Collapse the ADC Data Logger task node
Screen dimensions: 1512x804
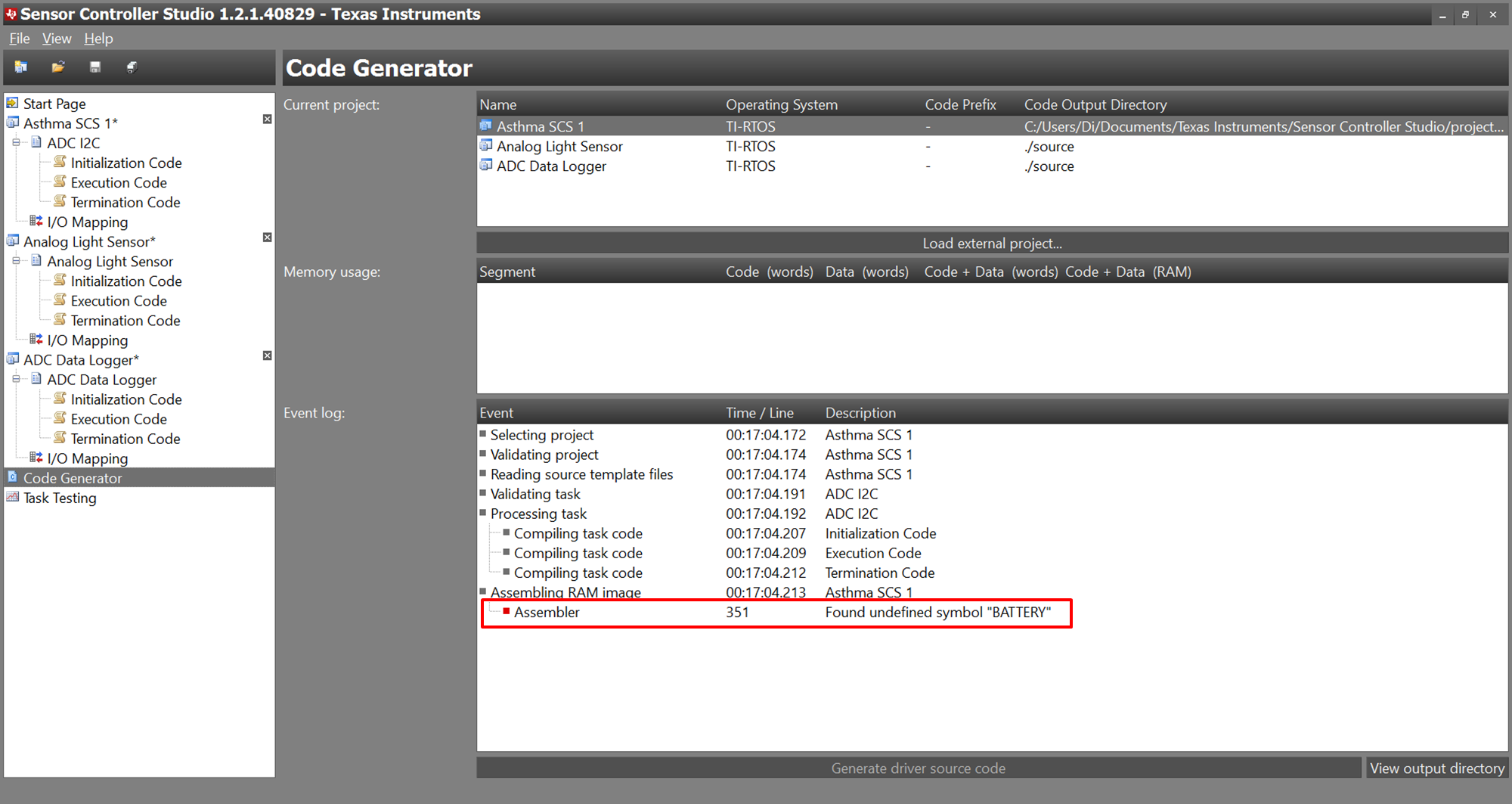coord(17,379)
